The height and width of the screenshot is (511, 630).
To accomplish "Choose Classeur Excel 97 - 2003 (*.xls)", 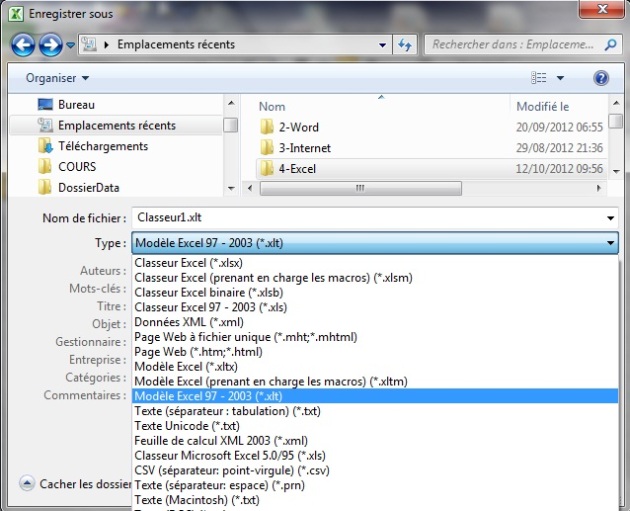I will click(x=375, y=307).
